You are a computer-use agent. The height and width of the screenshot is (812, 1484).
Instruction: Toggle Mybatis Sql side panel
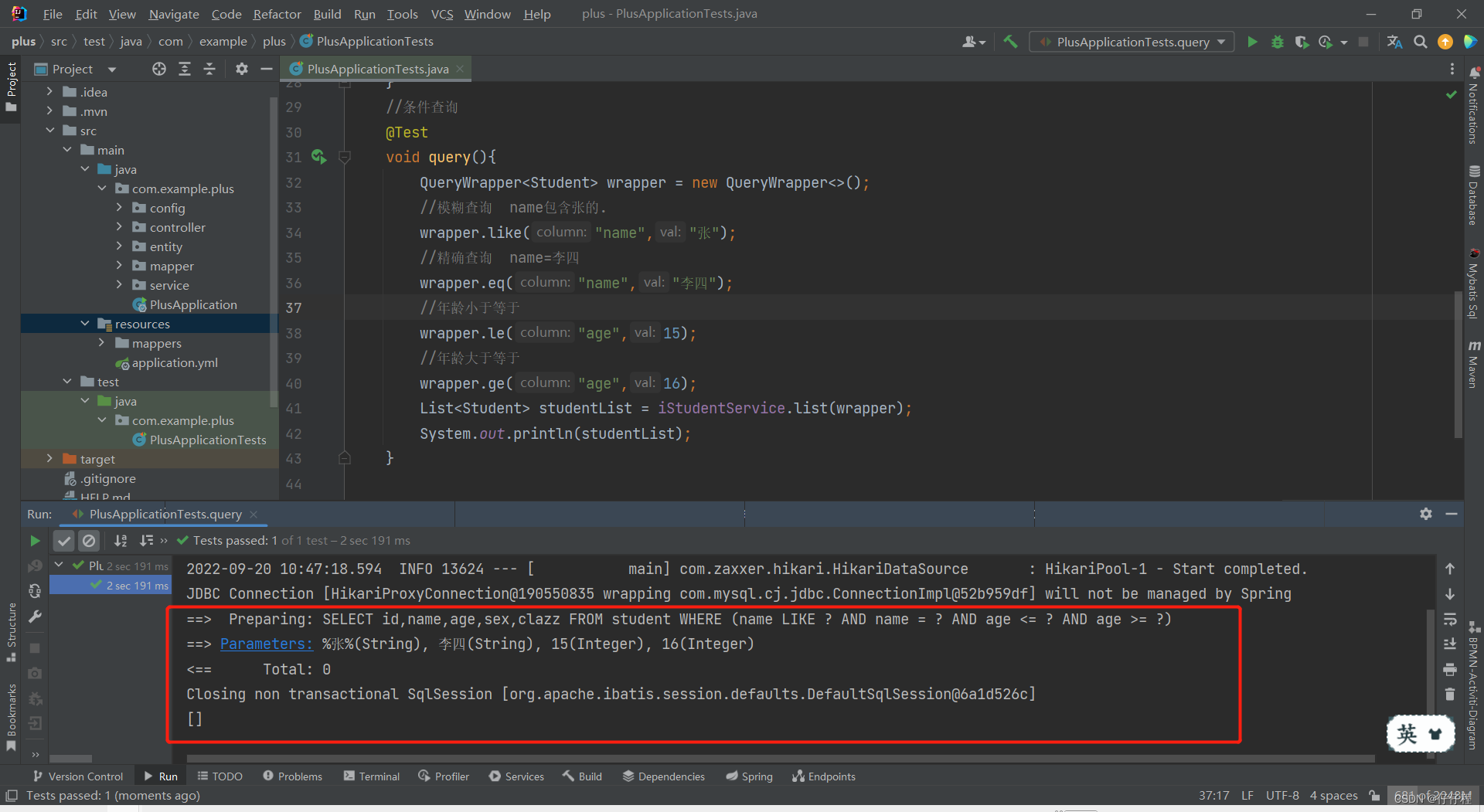1473,284
